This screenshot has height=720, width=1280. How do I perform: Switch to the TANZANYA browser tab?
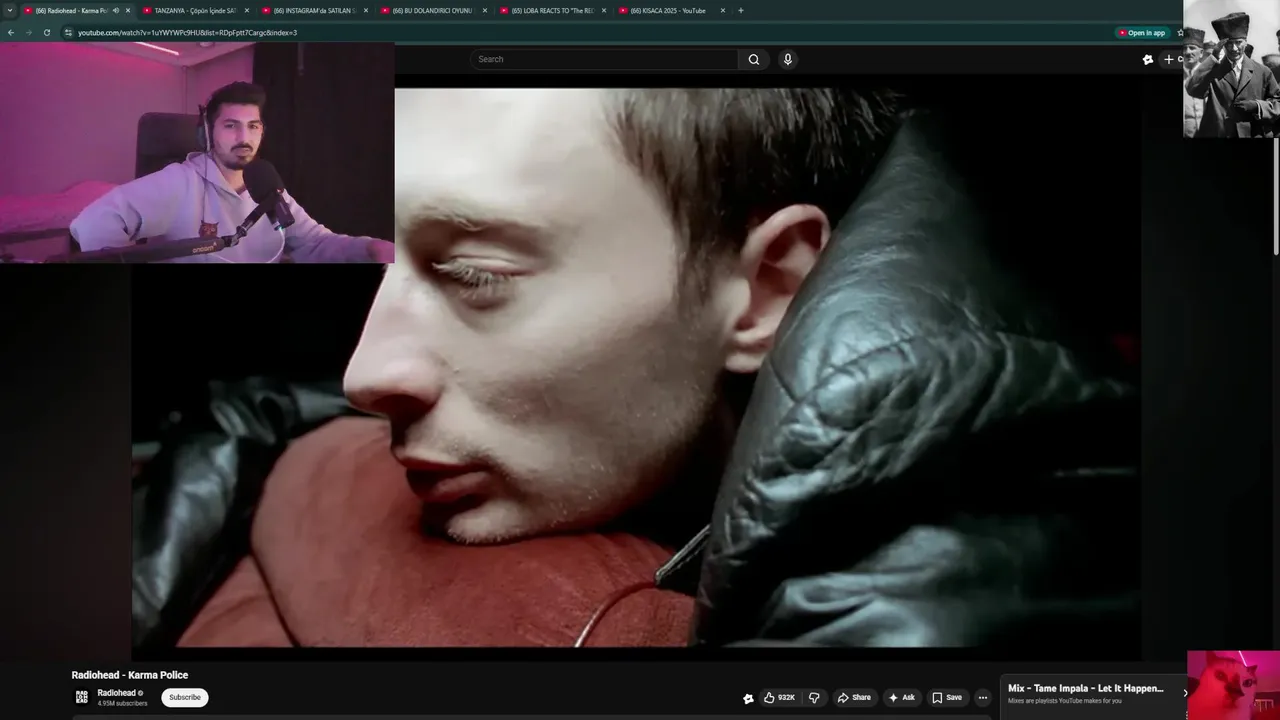point(195,10)
